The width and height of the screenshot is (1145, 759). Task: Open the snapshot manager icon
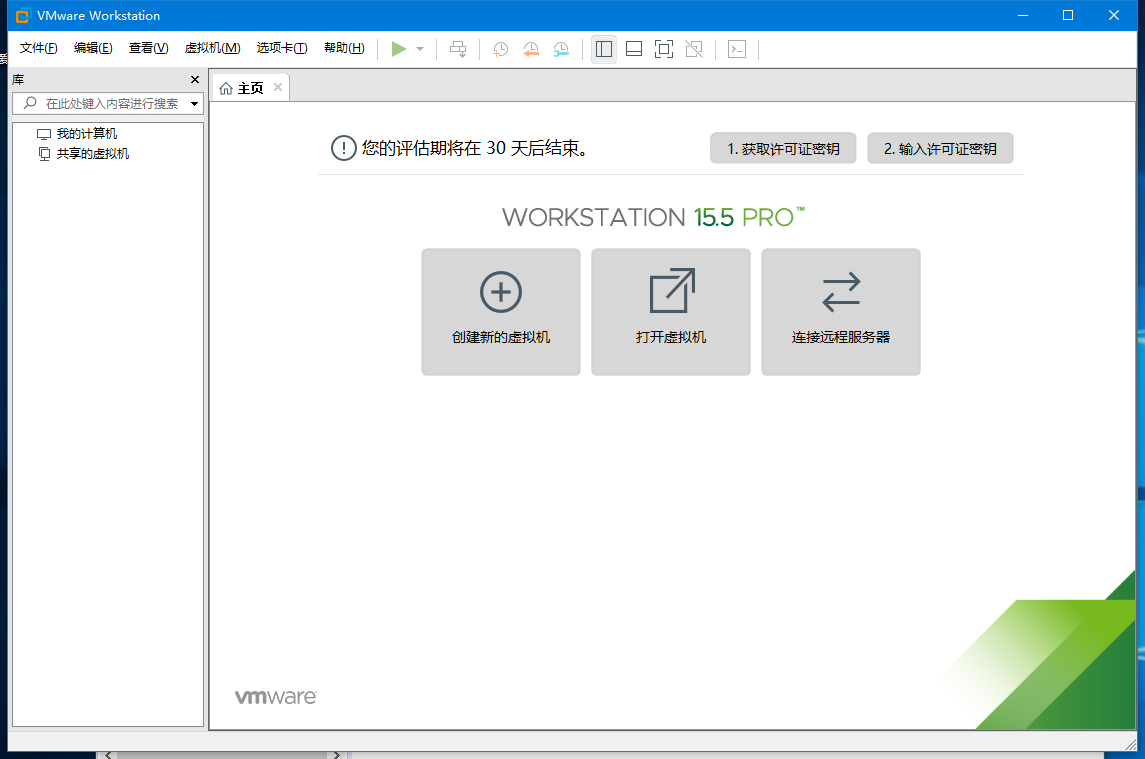(561, 48)
